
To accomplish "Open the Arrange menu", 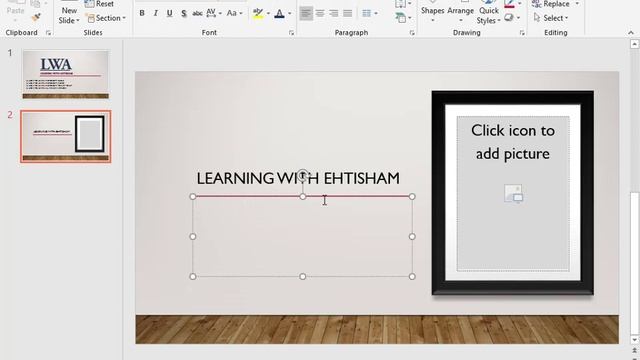I will click(460, 11).
